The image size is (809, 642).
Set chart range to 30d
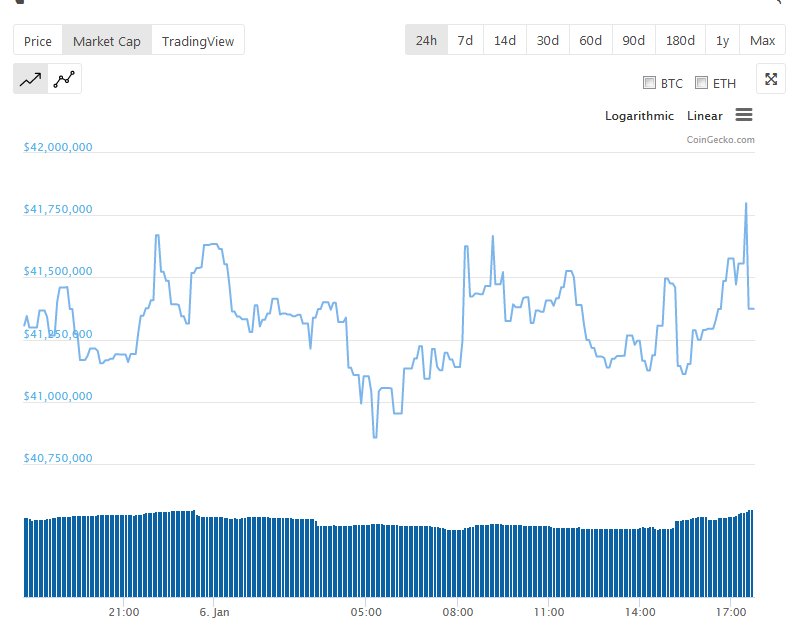click(x=547, y=40)
